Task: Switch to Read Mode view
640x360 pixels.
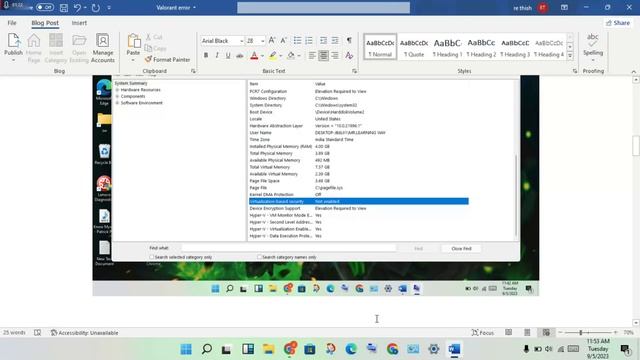Action: (509, 333)
